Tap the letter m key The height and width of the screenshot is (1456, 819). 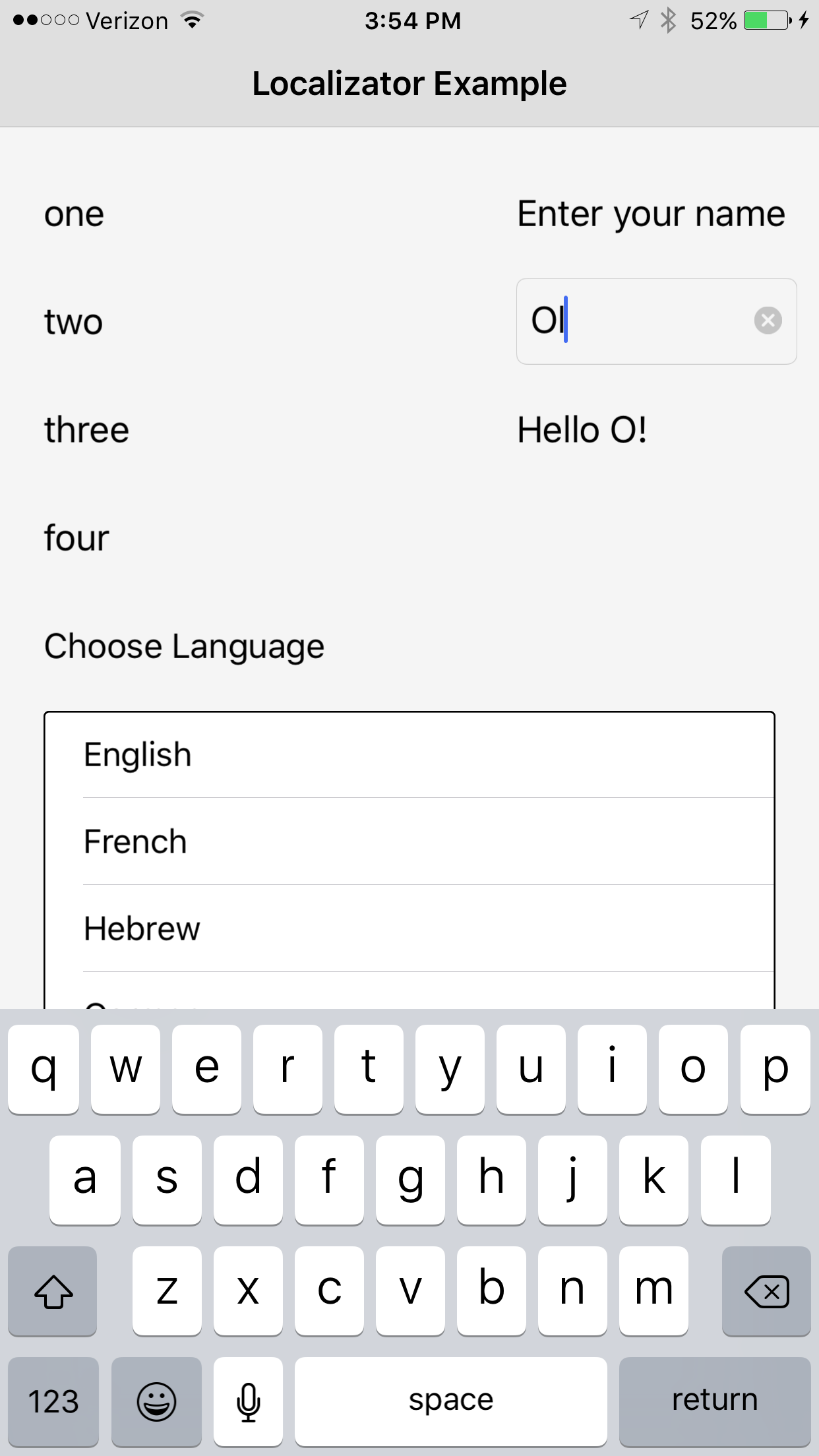tap(653, 1290)
